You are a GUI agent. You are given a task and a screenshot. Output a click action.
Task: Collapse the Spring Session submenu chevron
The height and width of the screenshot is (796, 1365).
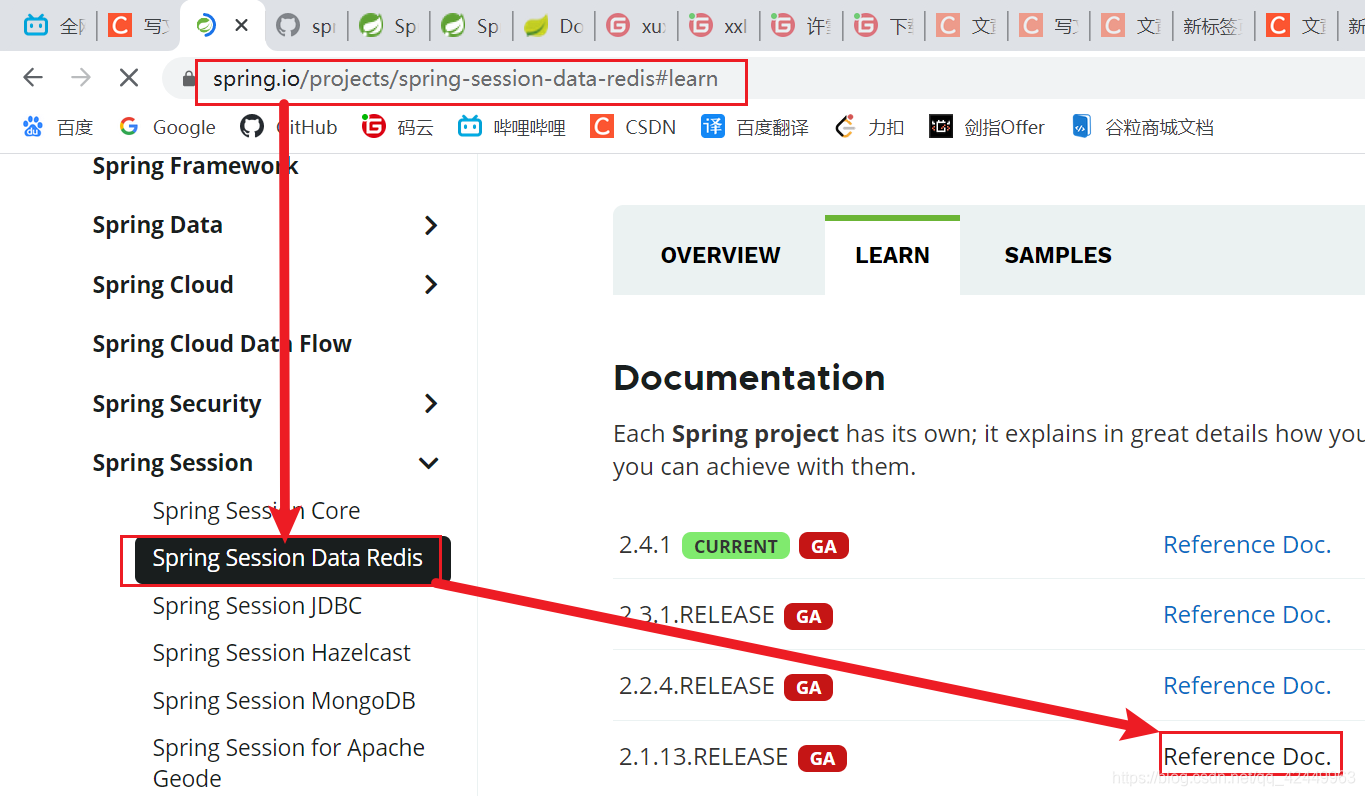tap(429, 463)
